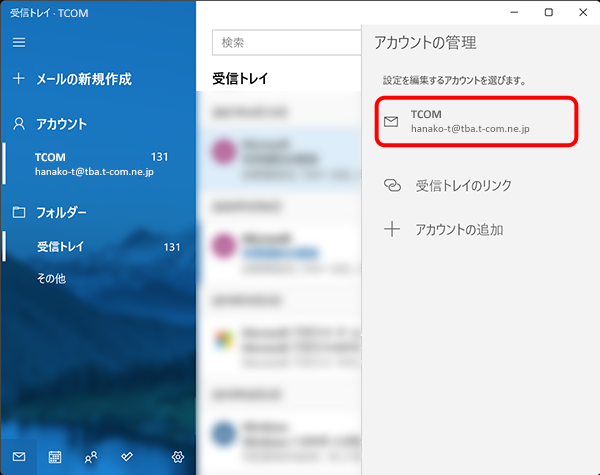The image size is (600, 475).
Task: Click アカウントの追加 to add account
Action: [459, 230]
